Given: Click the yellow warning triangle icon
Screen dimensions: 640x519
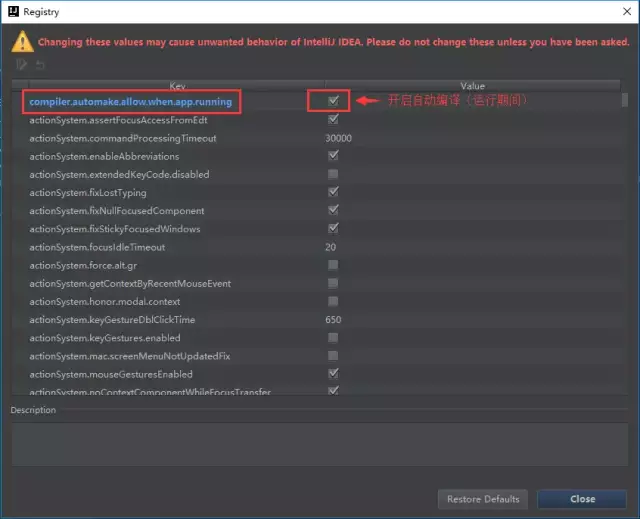Looking at the screenshot, I should (22, 41).
